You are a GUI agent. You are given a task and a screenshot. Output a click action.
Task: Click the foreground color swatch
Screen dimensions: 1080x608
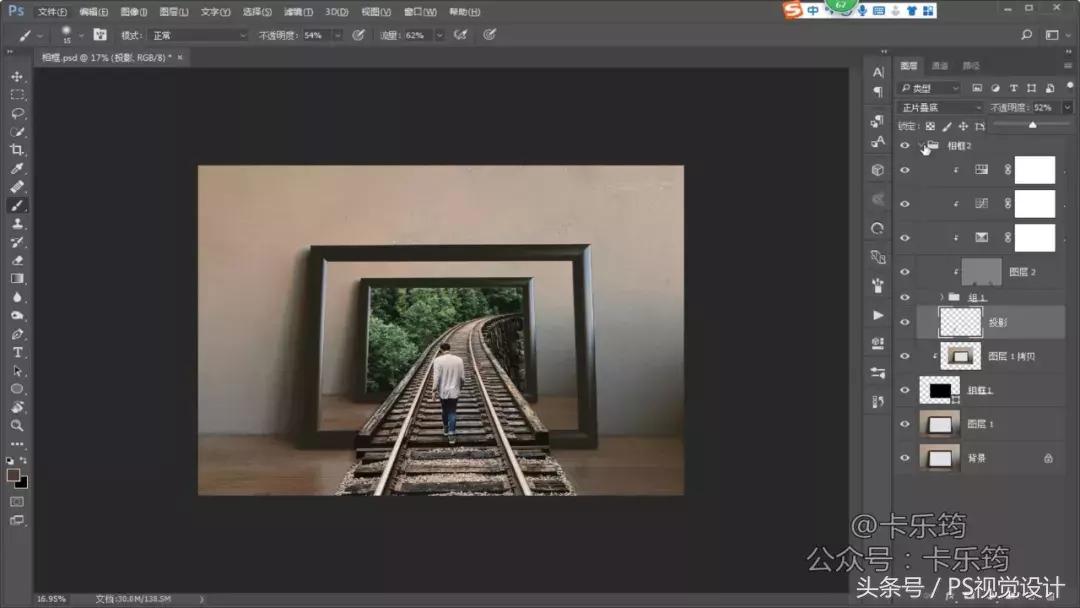[x=14, y=475]
